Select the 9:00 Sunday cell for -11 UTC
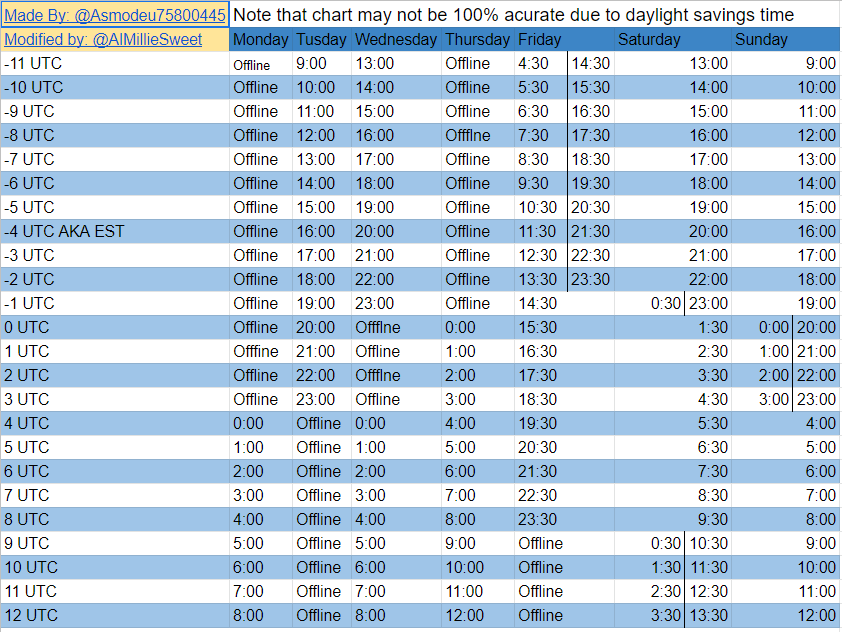Viewport: 842px width, 632px height. tap(815, 64)
